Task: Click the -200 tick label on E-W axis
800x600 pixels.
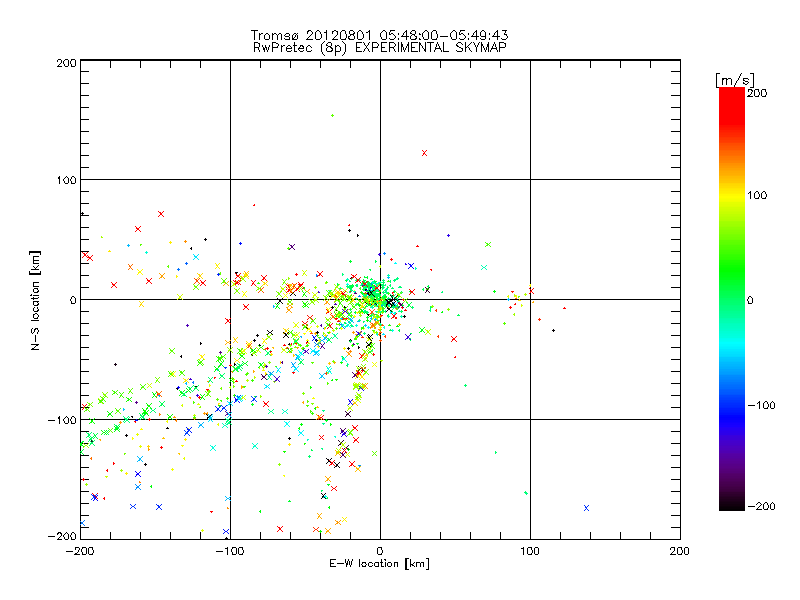Action: click(x=80, y=551)
